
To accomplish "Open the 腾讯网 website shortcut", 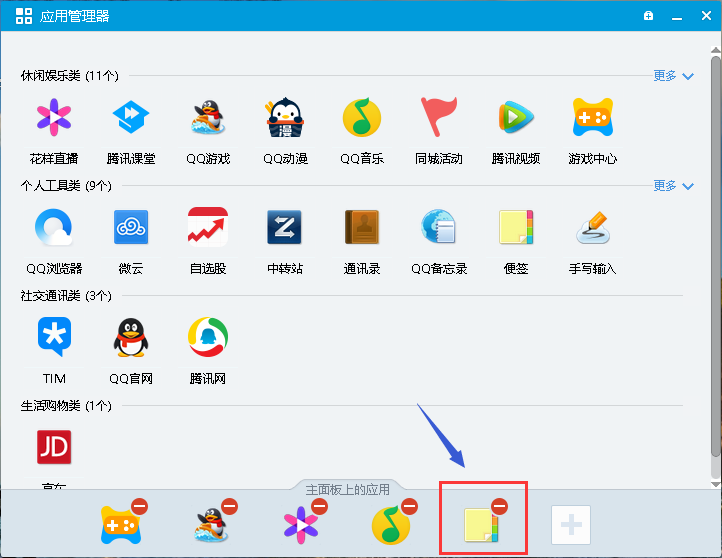I will tap(207, 338).
